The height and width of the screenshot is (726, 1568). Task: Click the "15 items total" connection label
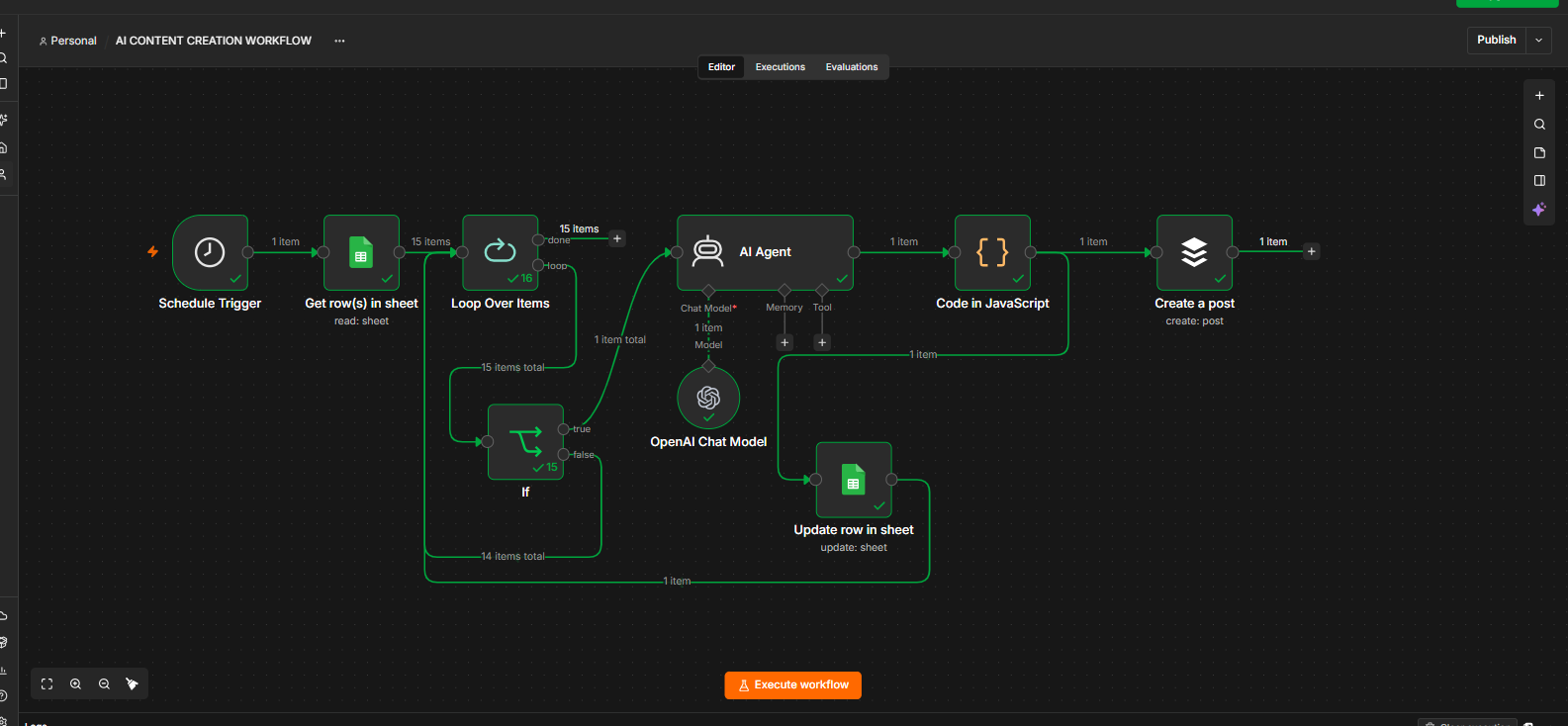click(513, 367)
